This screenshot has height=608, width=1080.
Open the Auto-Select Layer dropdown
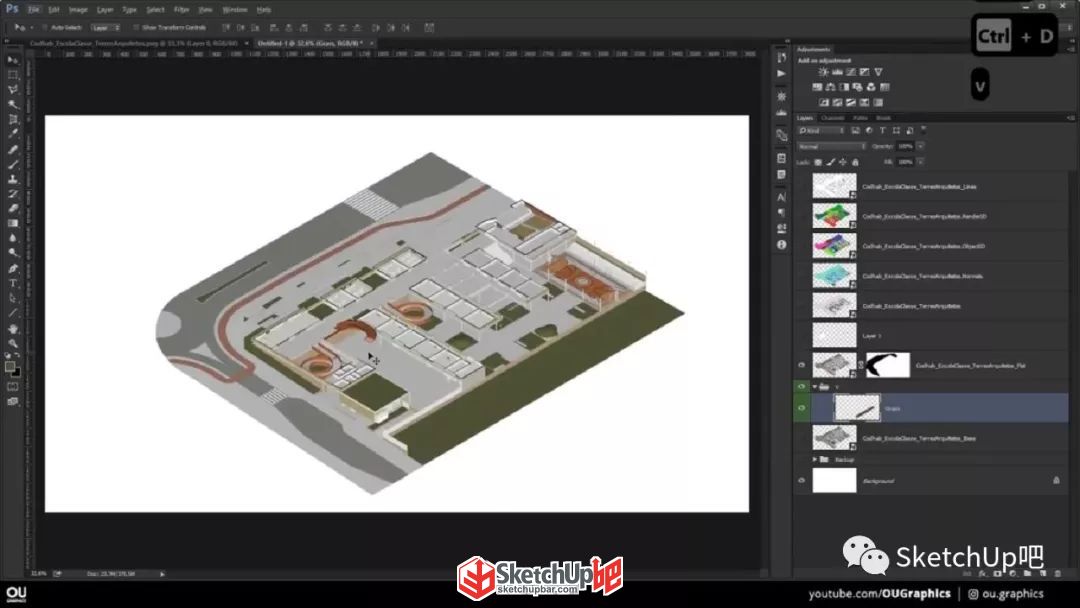click(105, 28)
